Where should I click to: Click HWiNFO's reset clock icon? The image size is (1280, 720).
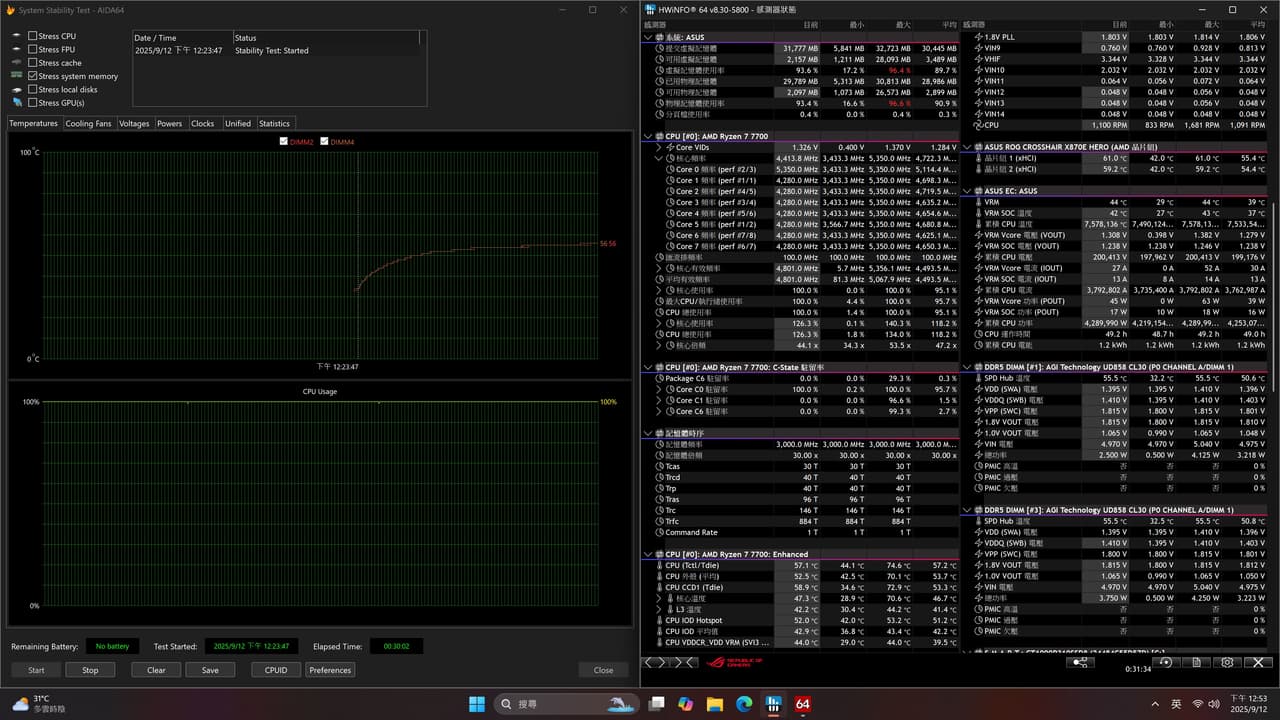pyautogui.click(x=1166, y=662)
